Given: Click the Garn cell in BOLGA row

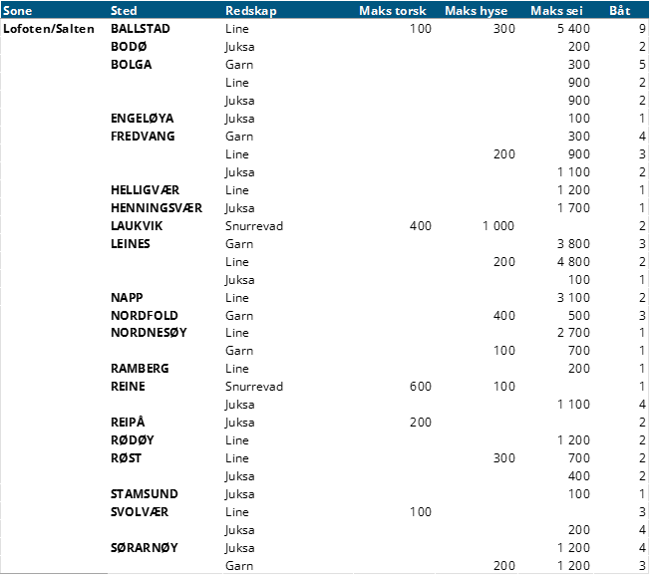Looking at the screenshot, I should [239, 64].
